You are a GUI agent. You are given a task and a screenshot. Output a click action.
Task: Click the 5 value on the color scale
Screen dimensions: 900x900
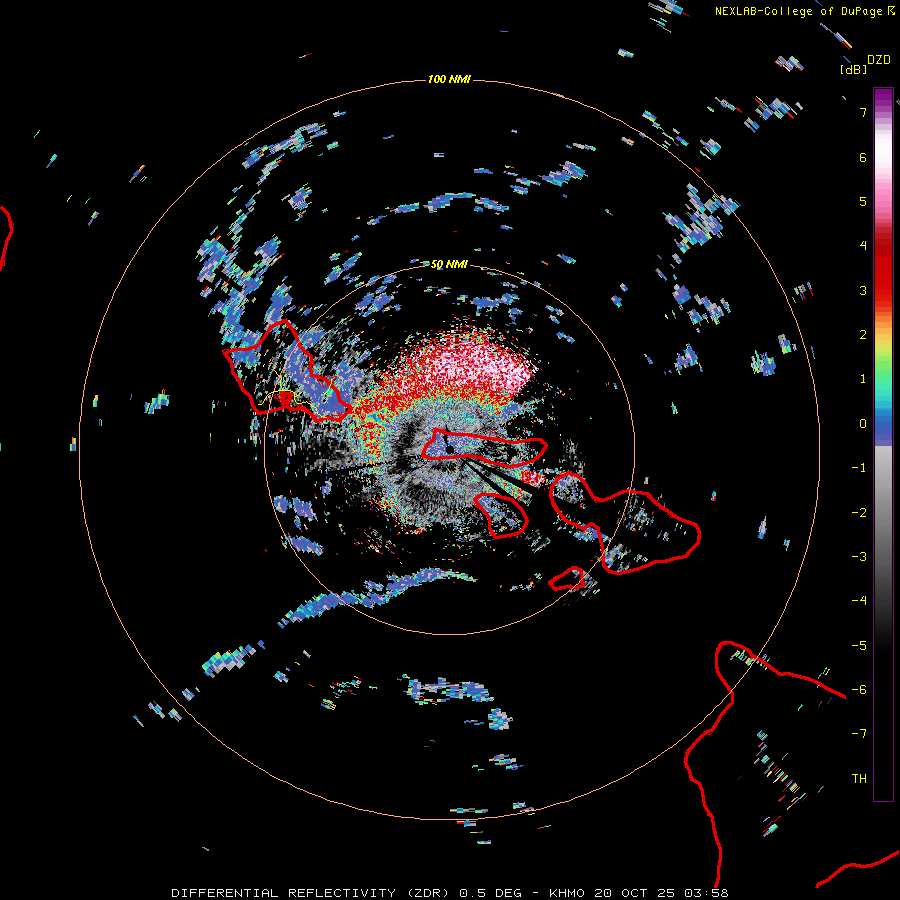(x=863, y=201)
